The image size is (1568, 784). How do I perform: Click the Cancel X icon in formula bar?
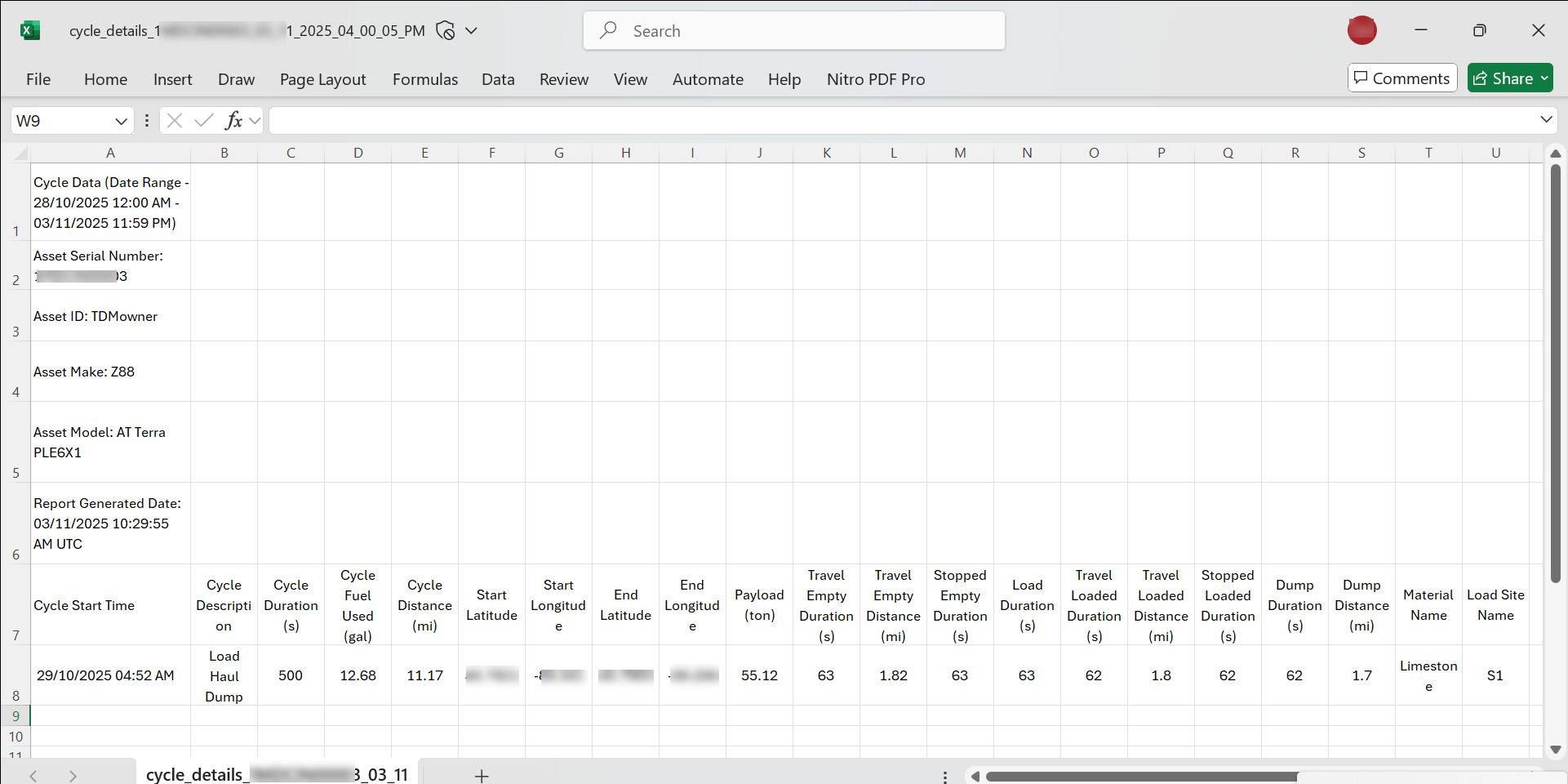click(174, 121)
